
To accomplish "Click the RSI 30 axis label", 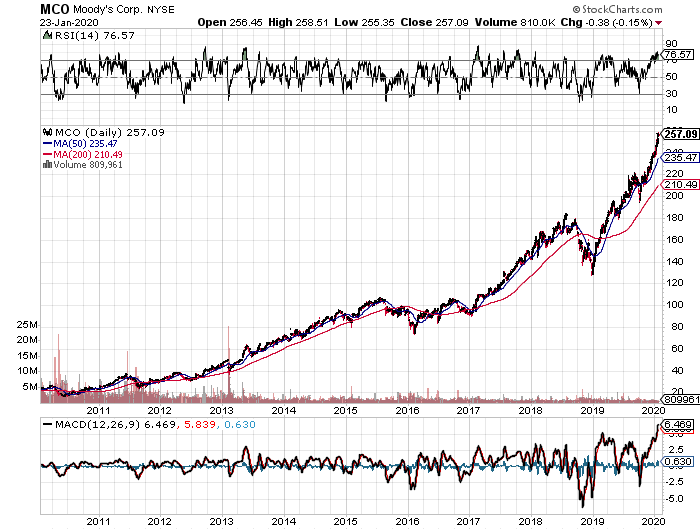I will (x=671, y=93).
